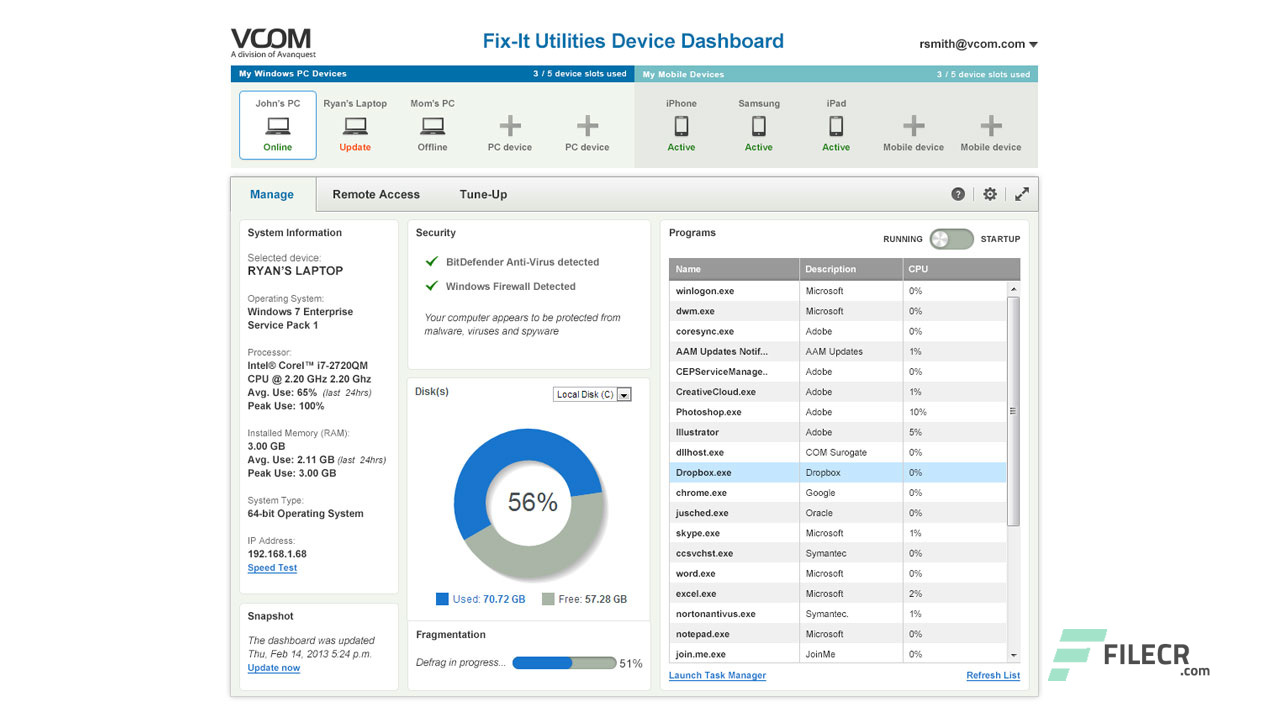This screenshot has width=1280, height=720.
Task: Select the Photoshop.exe row
Action: pyautogui.click(x=838, y=412)
